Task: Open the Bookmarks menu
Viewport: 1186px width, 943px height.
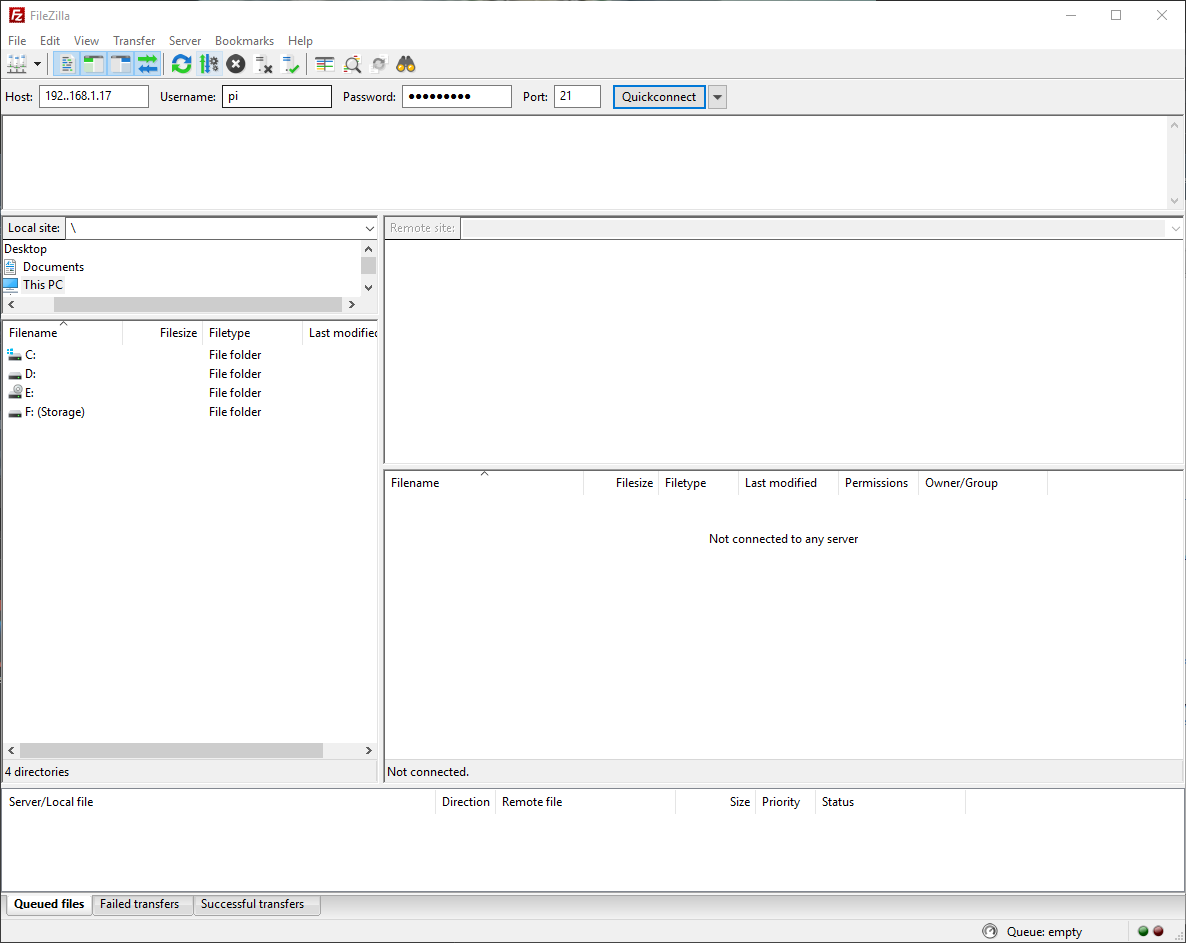Action: coord(244,41)
